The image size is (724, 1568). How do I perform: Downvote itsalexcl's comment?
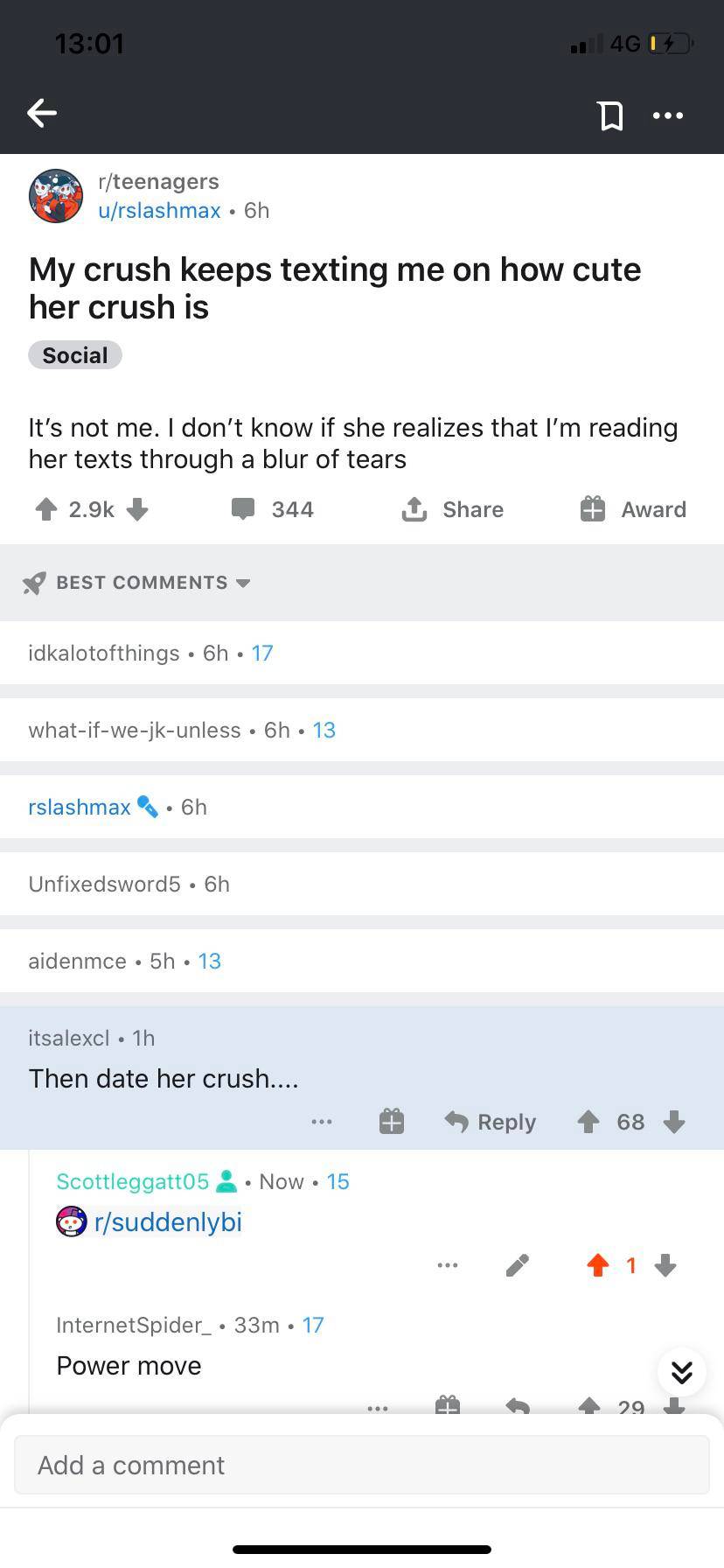coord(674,1122)
